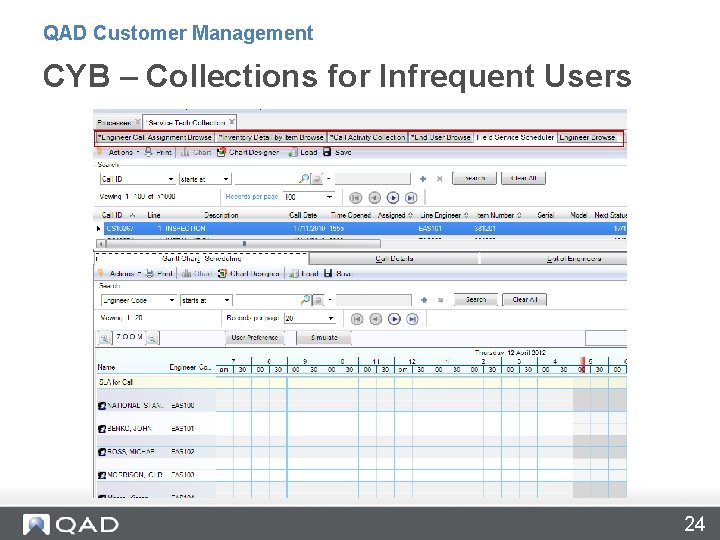Screen dimensions: 720x540
Task: Click red current-time marker in Gantt timeline
Action: [583, 365]
